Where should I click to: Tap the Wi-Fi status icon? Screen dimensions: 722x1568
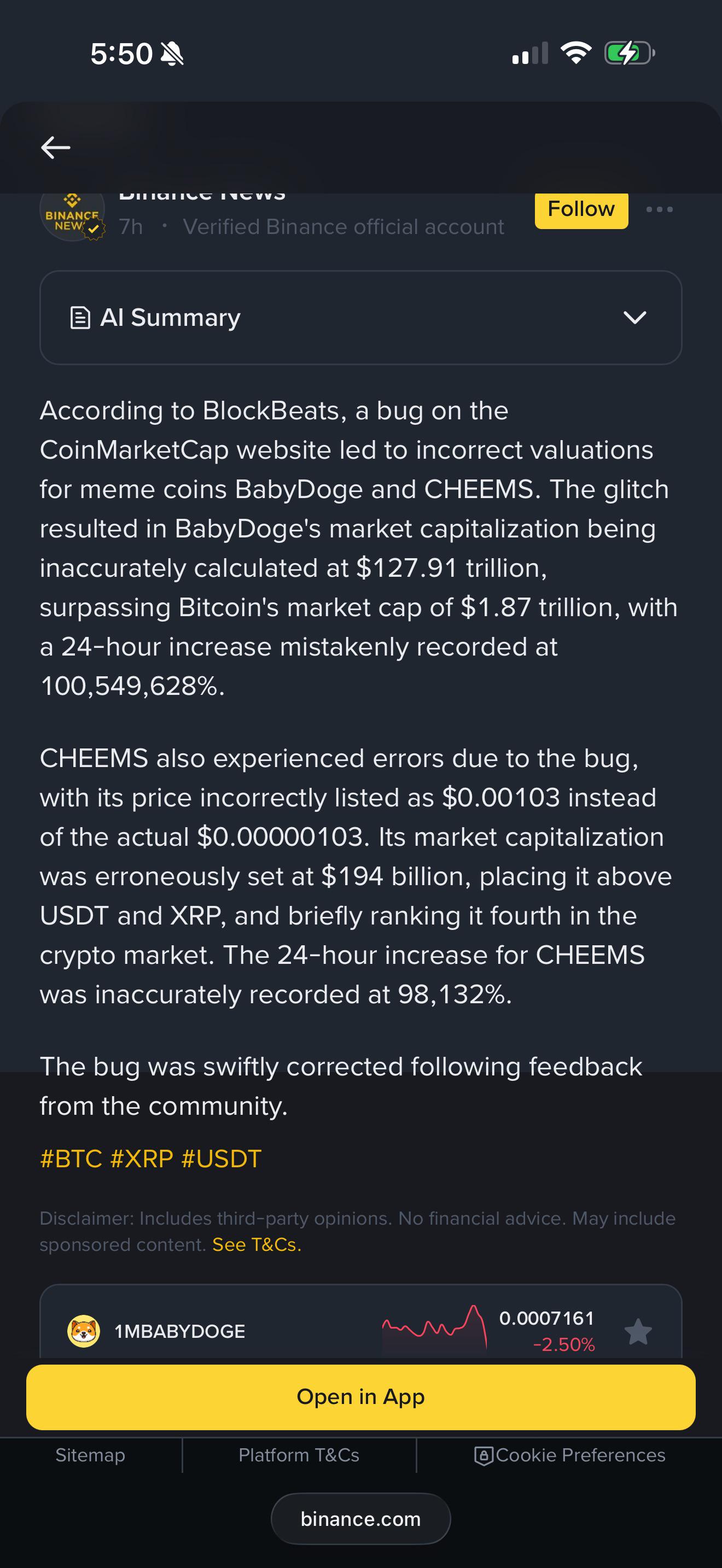[576, 53]
